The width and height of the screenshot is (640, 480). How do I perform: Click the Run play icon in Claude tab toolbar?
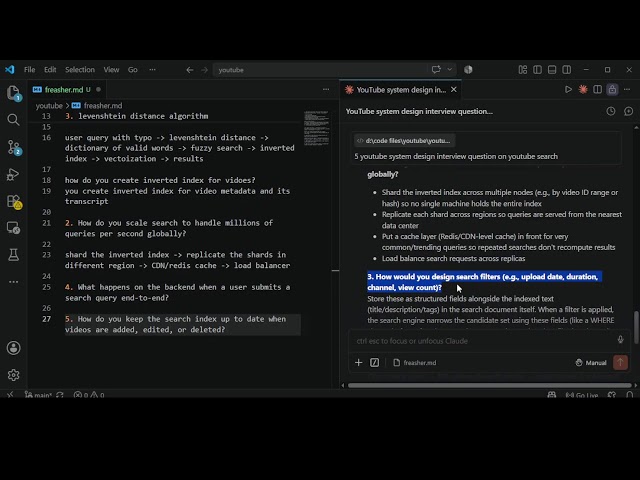coord(568,89)
